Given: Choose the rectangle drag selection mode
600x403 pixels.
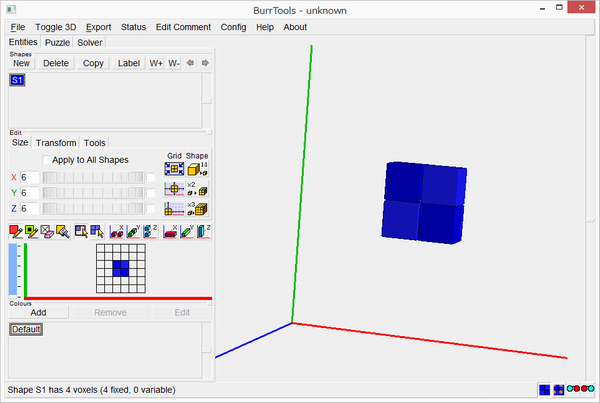Looking at the screenshot, I should click(x=81, y=232).
